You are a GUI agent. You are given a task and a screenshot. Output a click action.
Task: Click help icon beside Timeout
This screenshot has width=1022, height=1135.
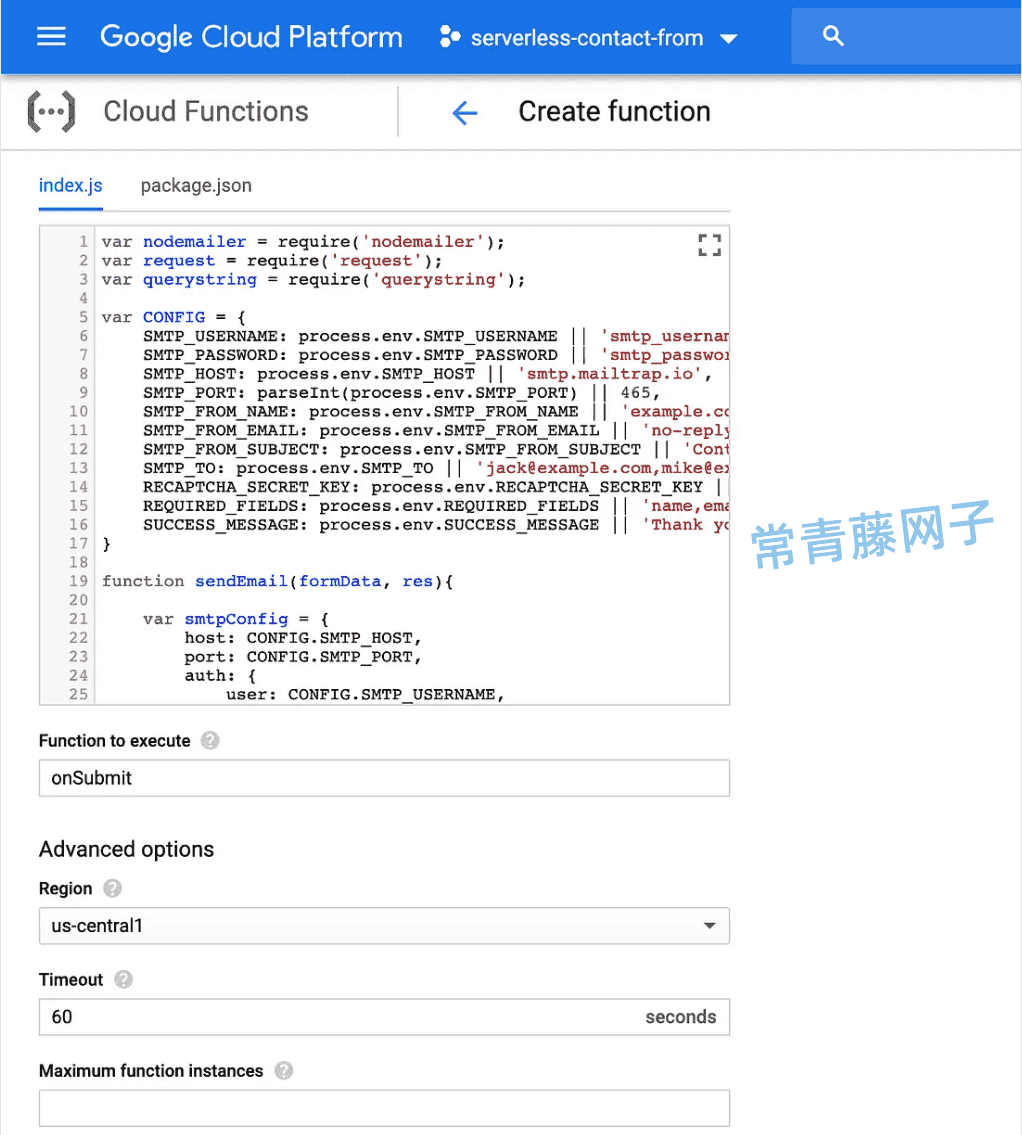coord(124,979)
